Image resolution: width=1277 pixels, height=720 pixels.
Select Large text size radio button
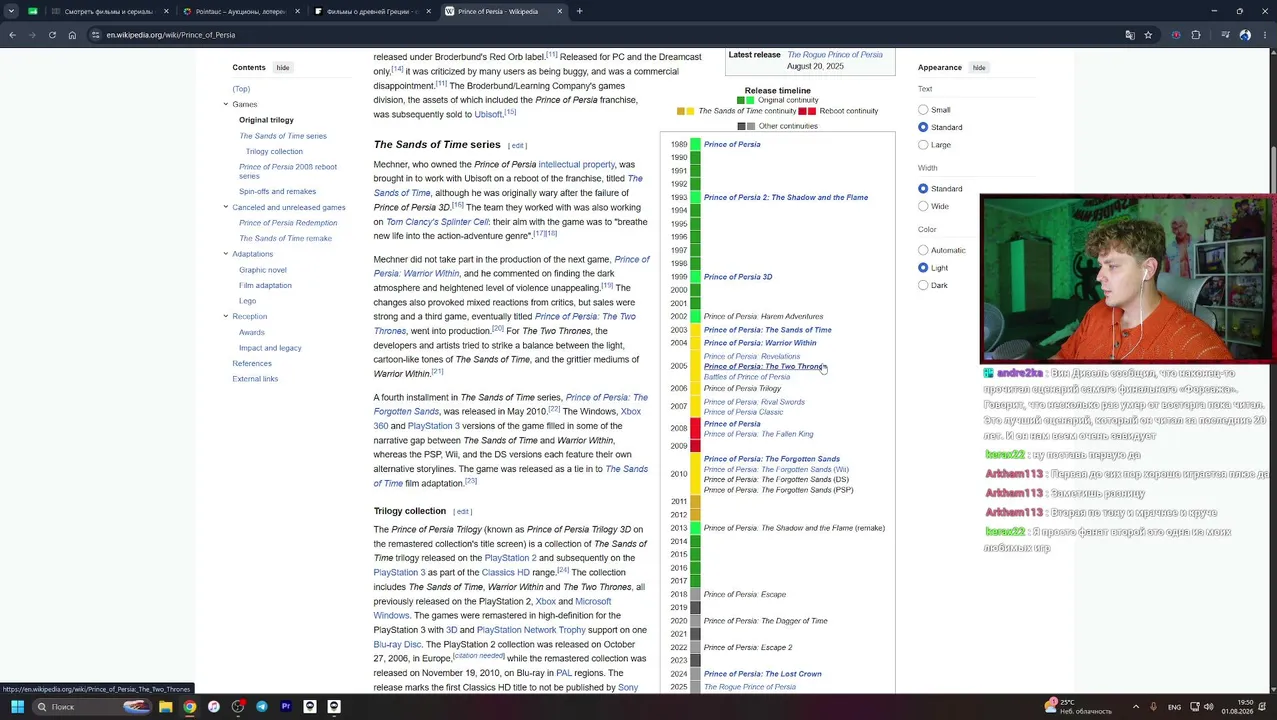[x=923, y=145]
